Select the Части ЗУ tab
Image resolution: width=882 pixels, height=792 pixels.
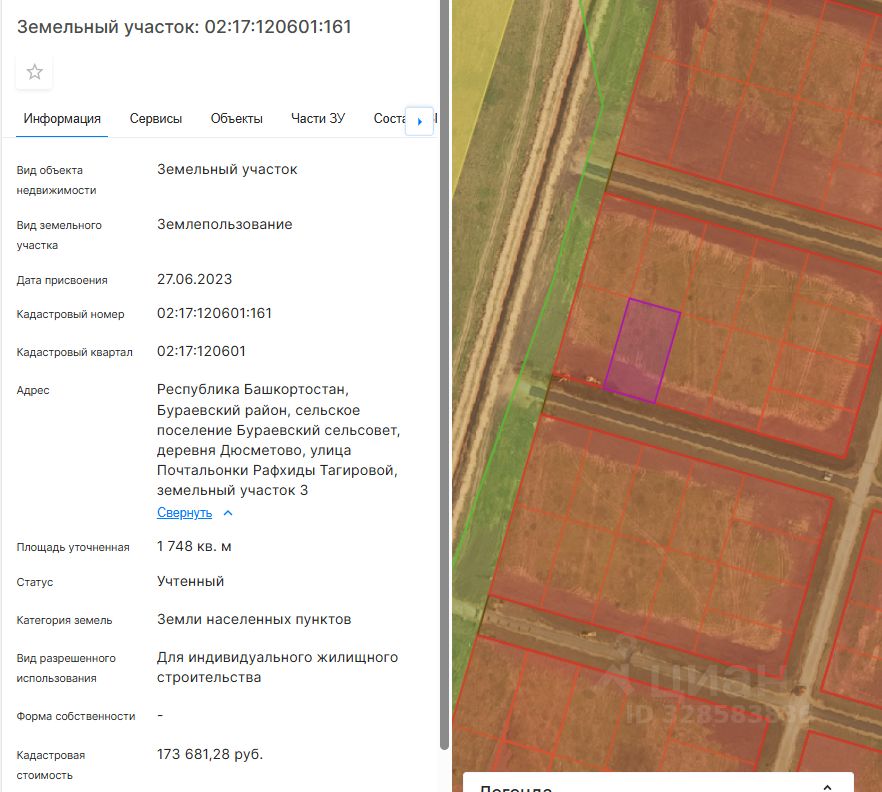point(318,119)
